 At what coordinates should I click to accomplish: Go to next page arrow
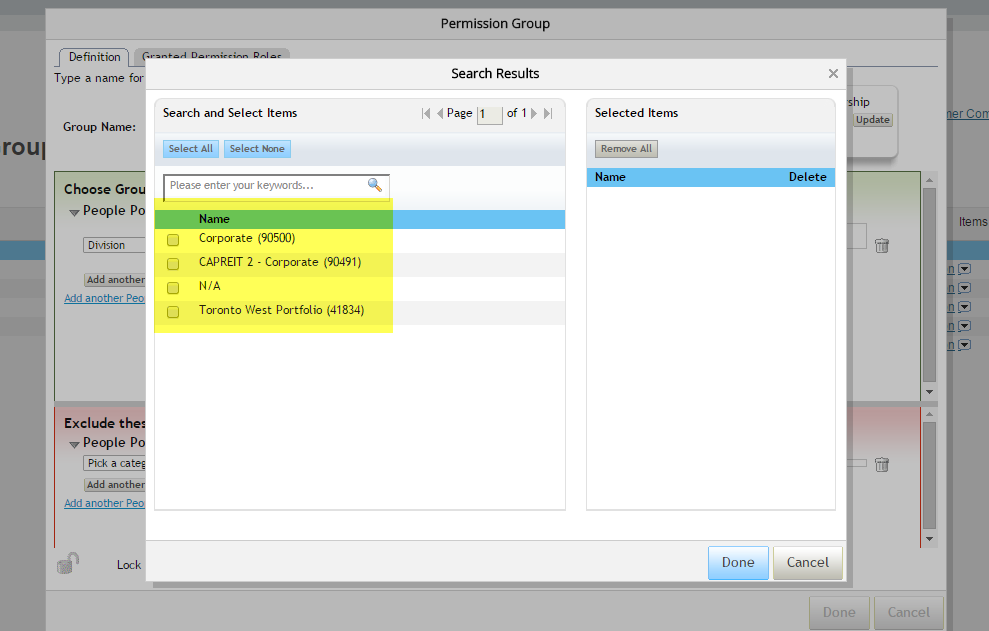pos(534,114)
